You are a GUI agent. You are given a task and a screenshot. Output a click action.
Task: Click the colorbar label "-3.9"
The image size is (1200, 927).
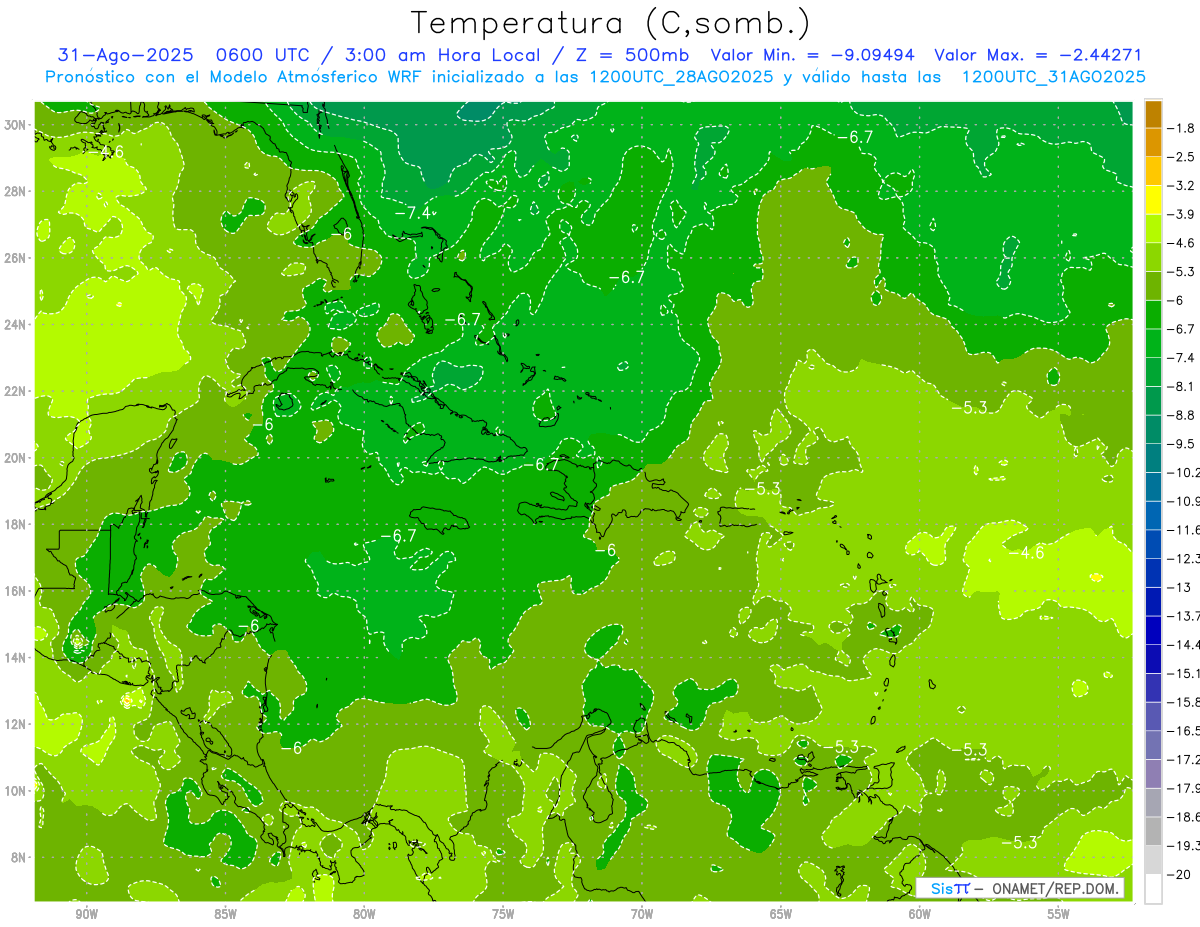pyautogui.click(x=1181, y=214)
